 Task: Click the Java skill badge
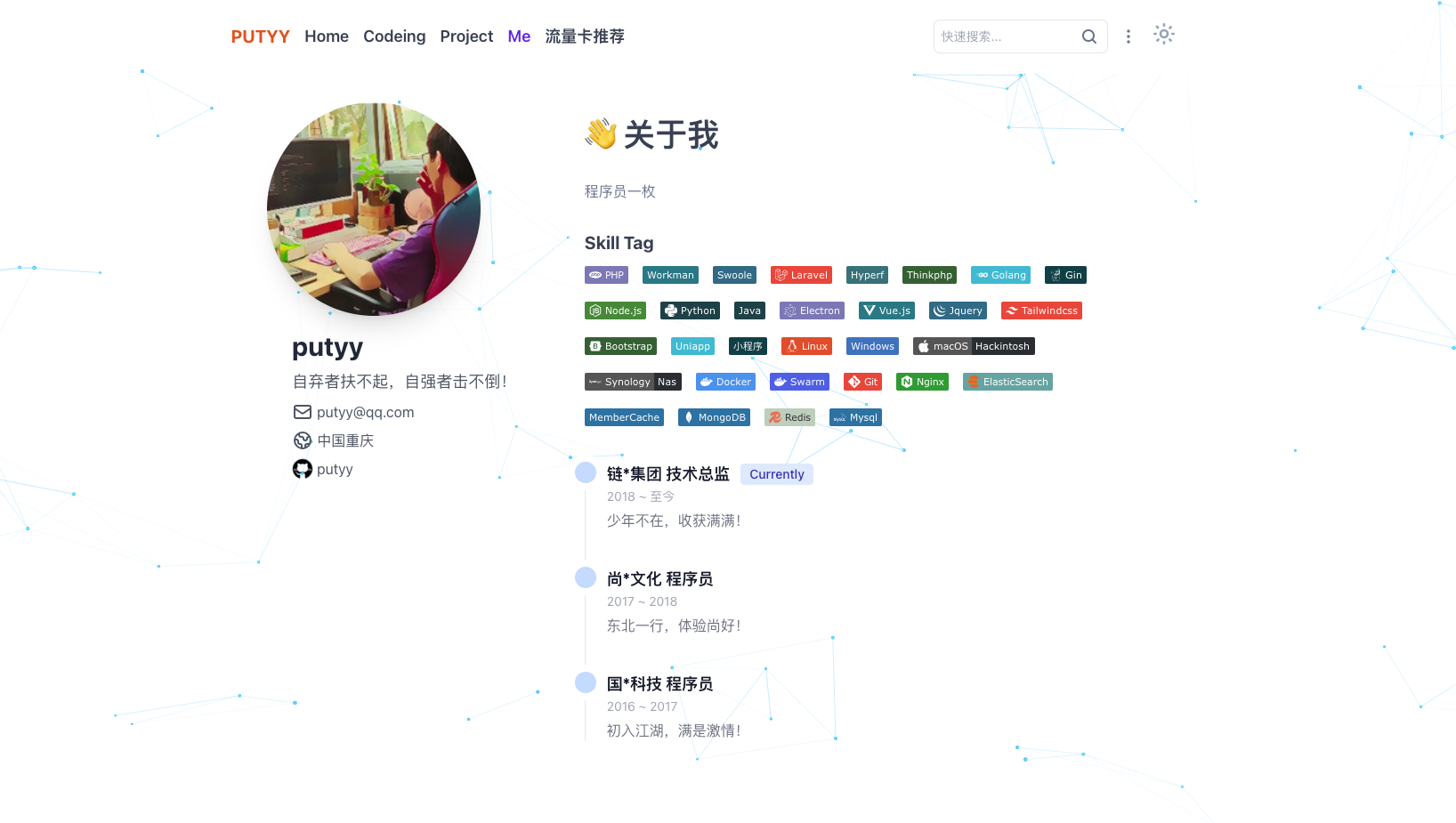pos(749,311)
